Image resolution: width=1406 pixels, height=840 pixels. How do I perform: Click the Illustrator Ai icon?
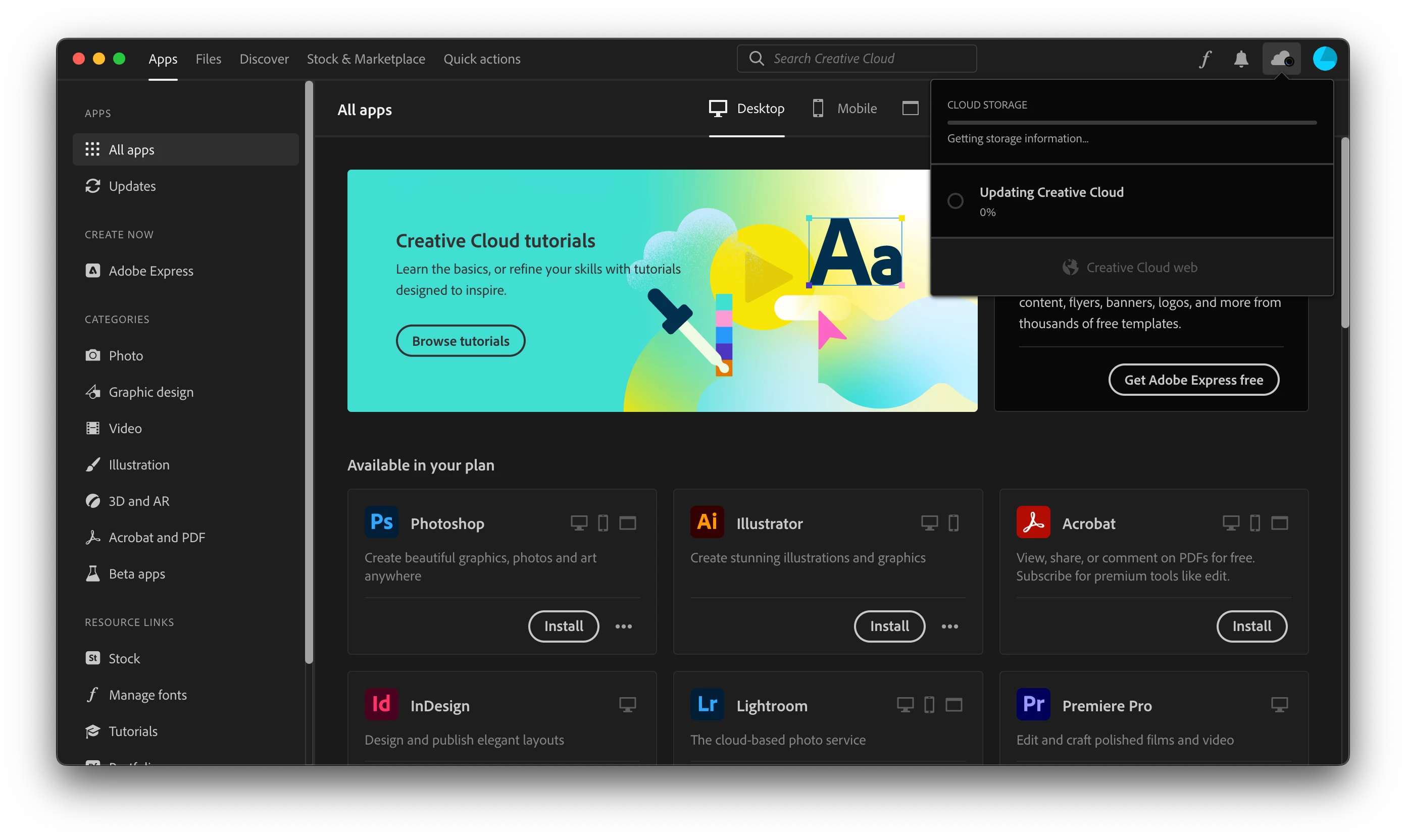(x=707, y=522)
